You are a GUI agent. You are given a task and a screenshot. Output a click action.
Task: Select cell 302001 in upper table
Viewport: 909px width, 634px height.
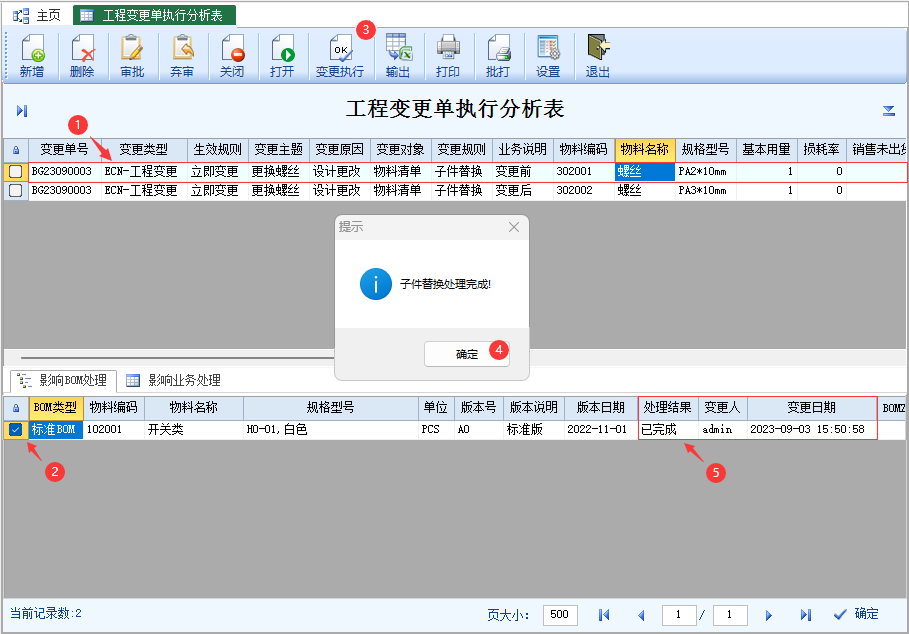tap(584, 172)
